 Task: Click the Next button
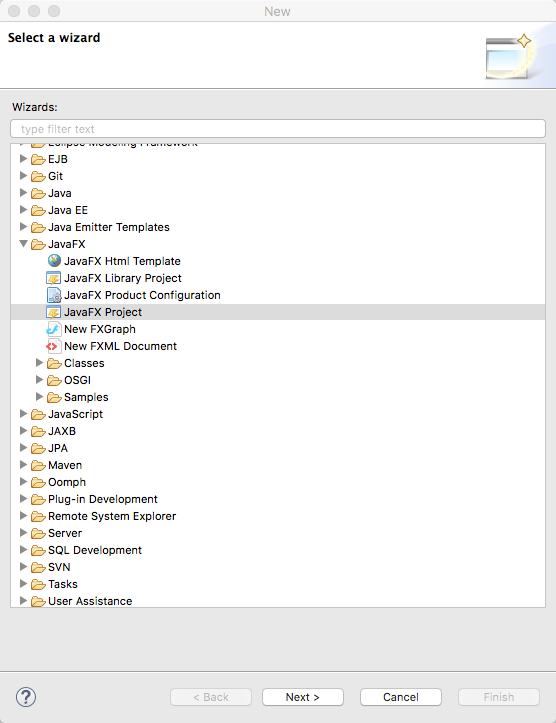point(302,697)
